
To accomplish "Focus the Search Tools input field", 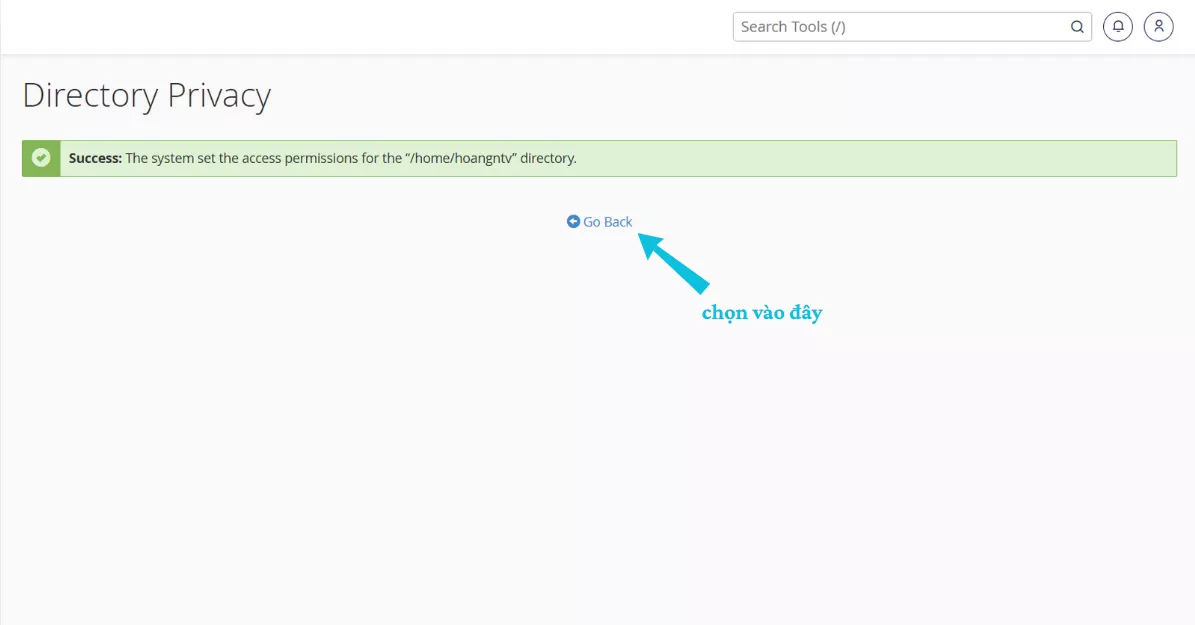I will 900,27.
